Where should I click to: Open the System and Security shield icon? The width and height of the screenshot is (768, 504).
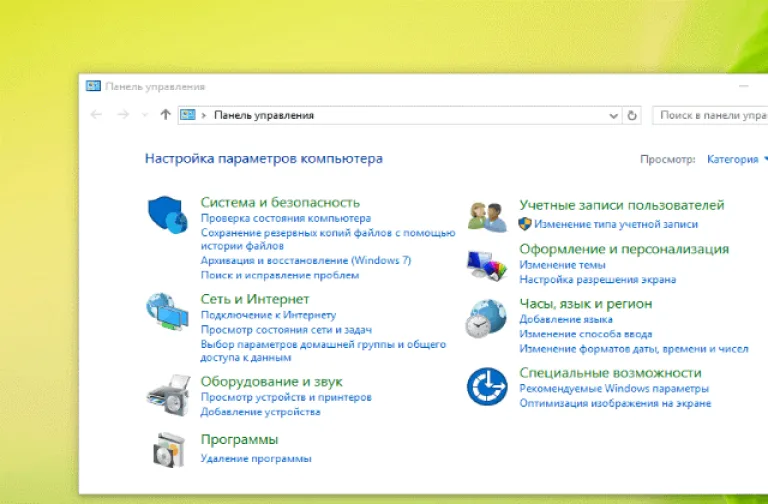(x=168, y=215)
